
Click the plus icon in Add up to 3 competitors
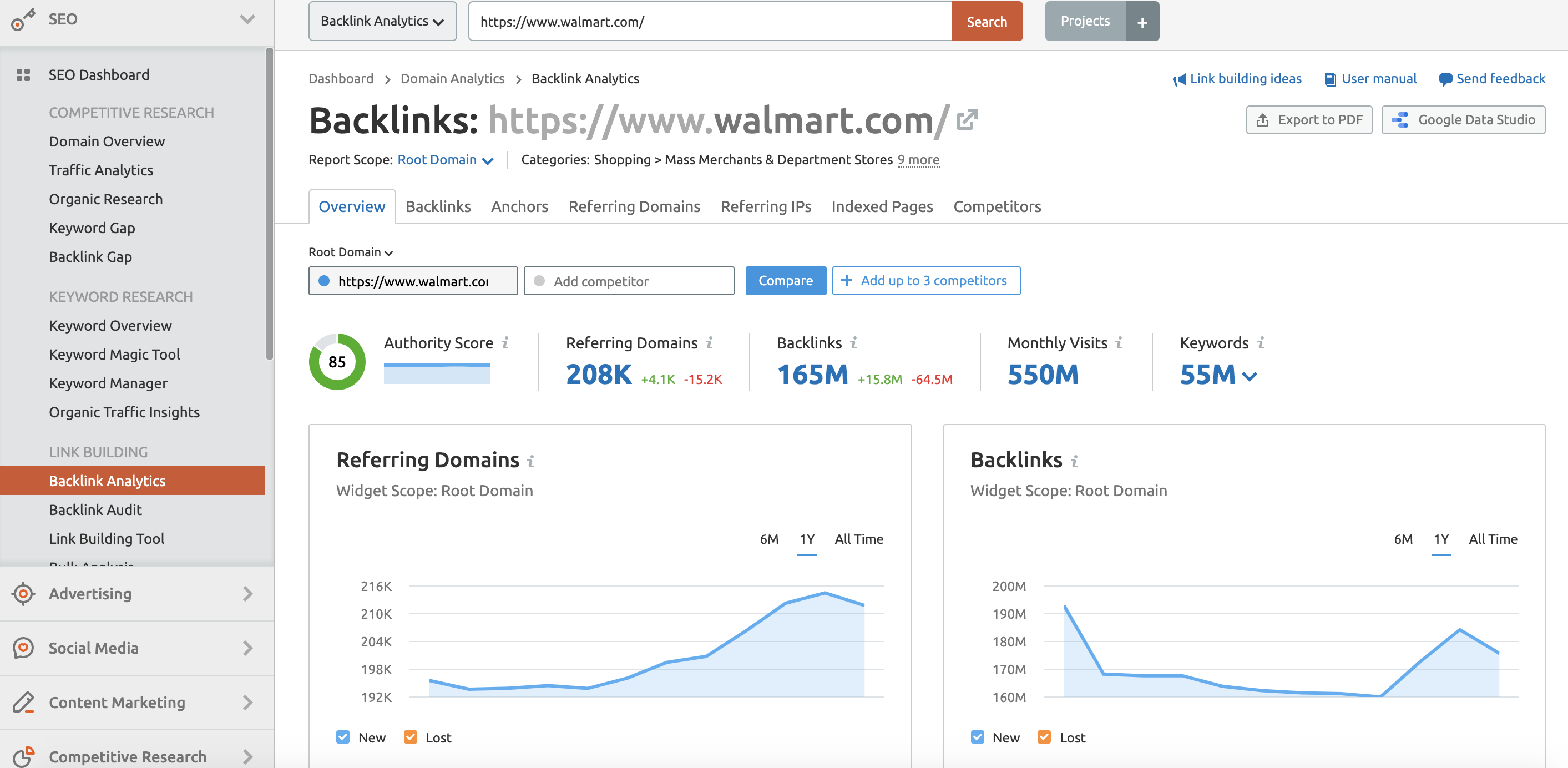(x=846, y=281)
